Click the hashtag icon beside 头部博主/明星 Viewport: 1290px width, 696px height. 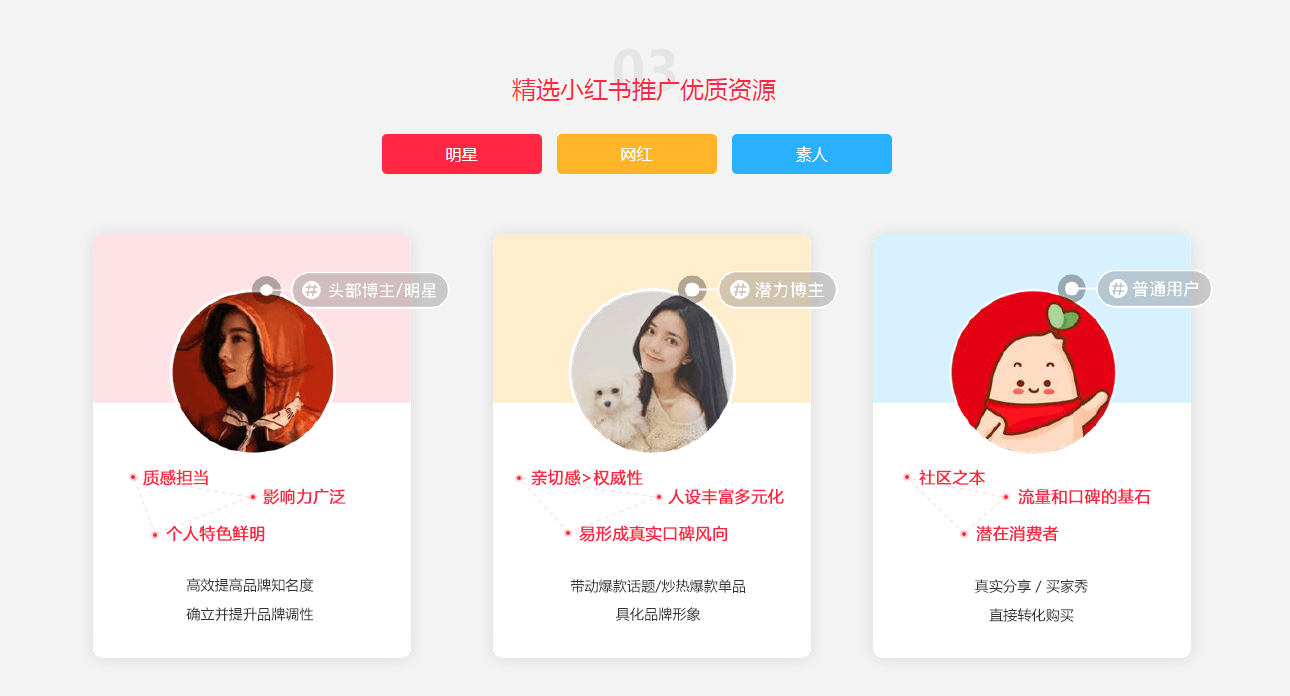tap(311, 290)
